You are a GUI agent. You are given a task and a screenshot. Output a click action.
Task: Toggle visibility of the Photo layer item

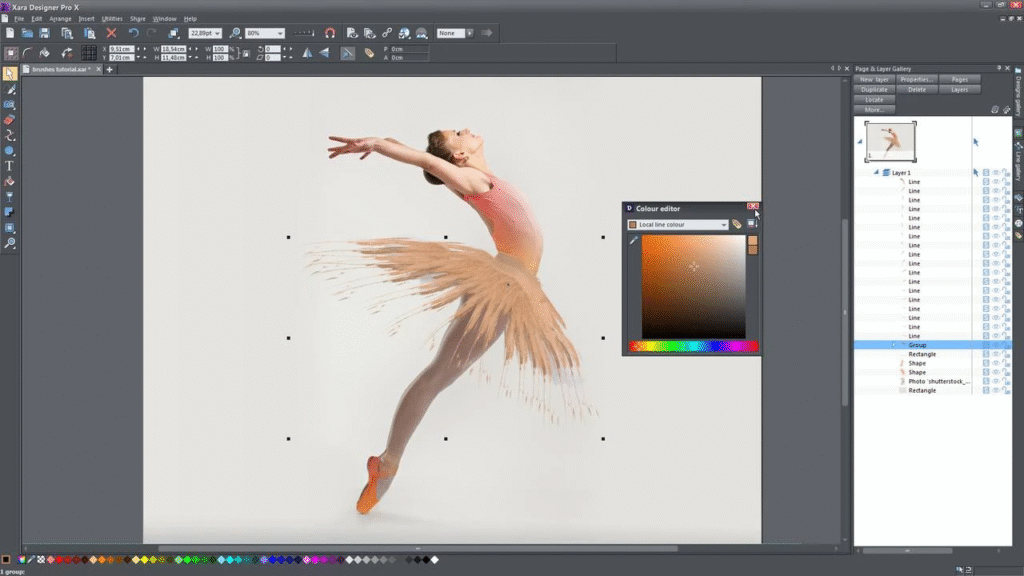click(x=996, y=381)
